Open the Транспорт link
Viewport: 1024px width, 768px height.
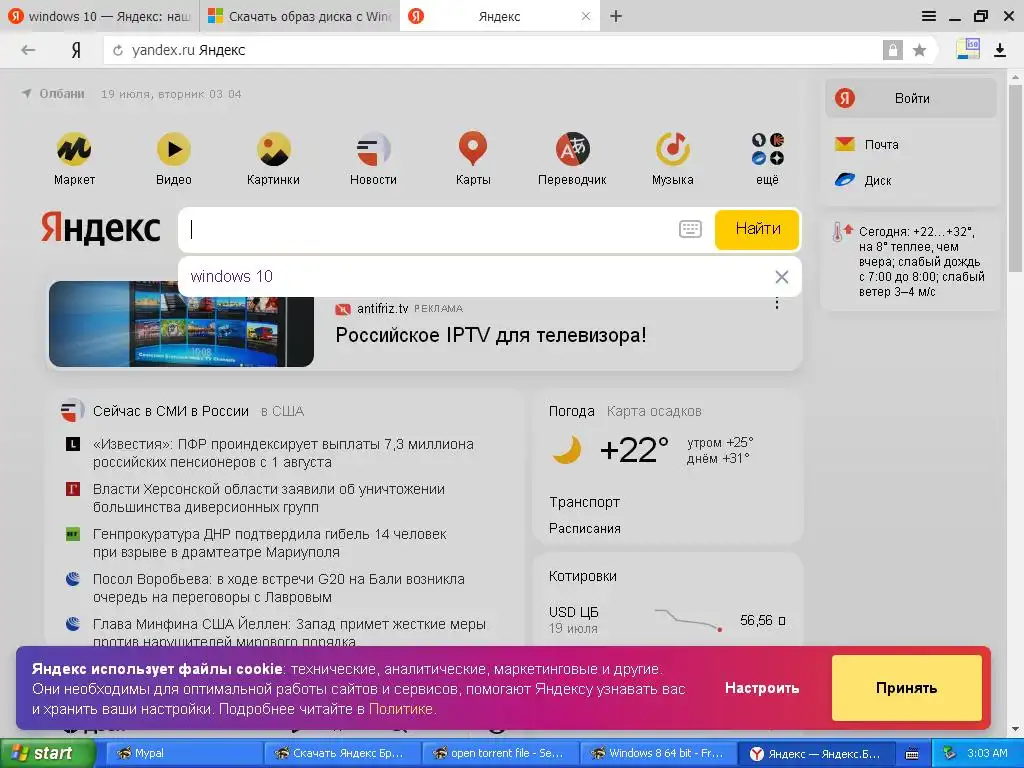[x=584, y=502]
